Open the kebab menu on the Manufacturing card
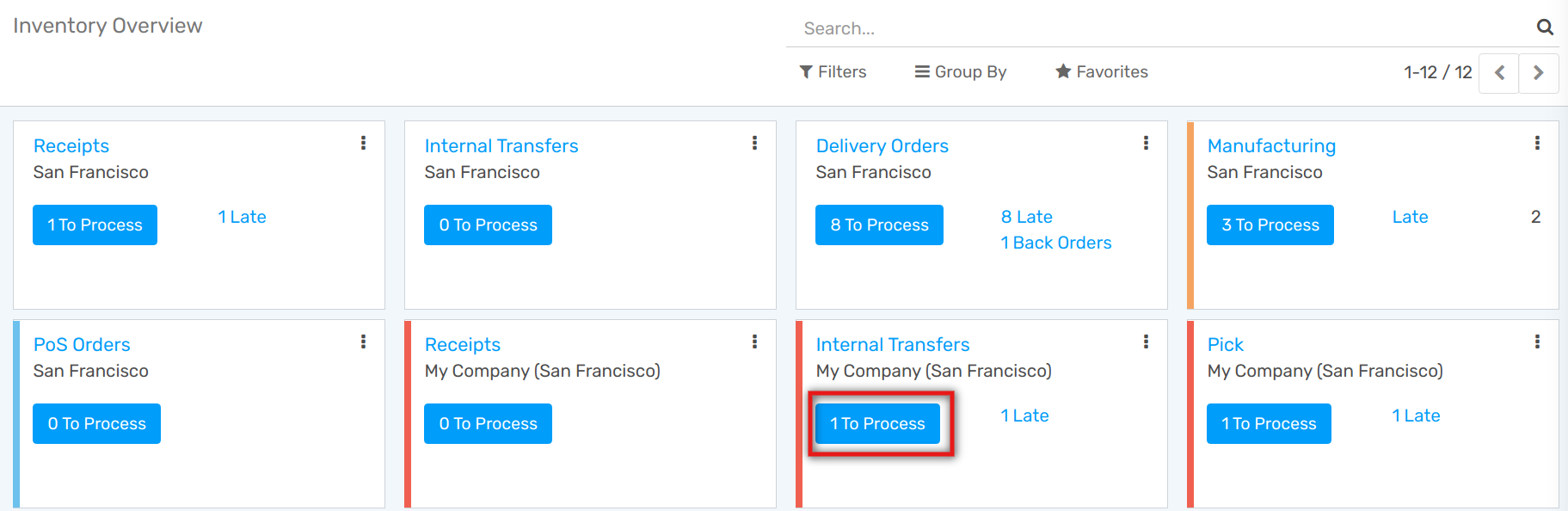The width and height of the screenshot is (1568, 511). click(1537, 144)
